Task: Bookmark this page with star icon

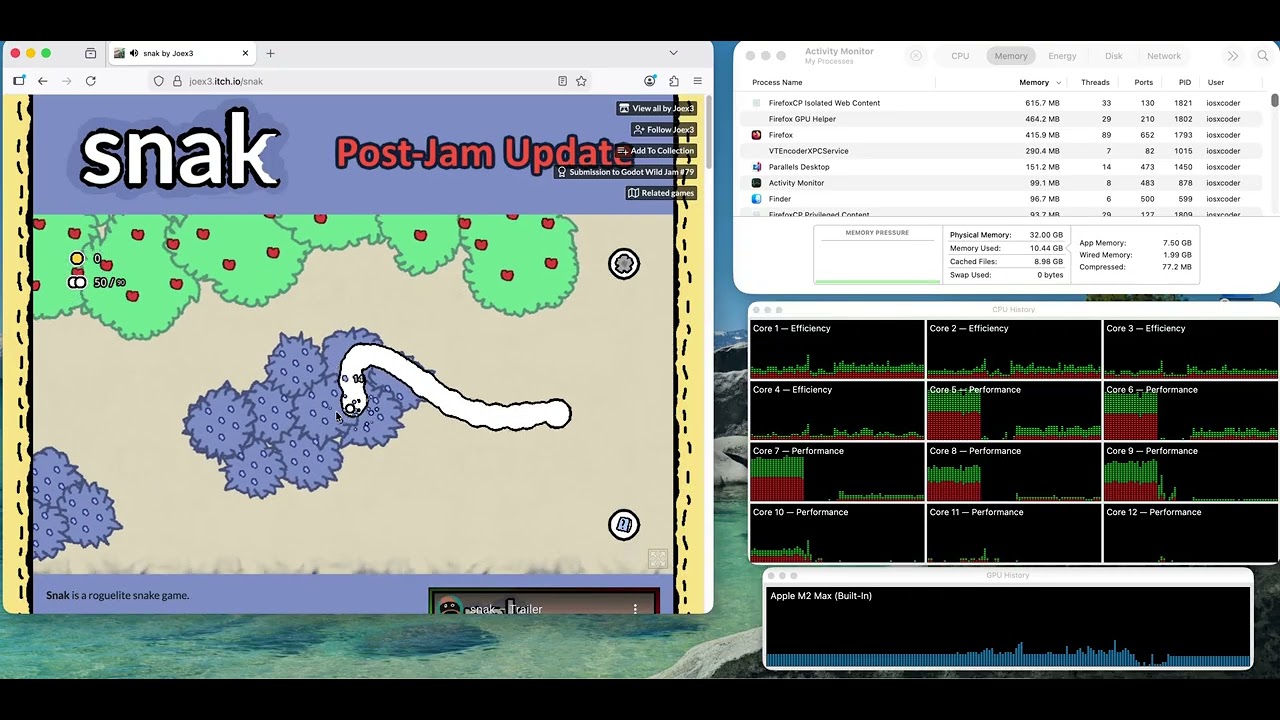Action: [581, 81]
